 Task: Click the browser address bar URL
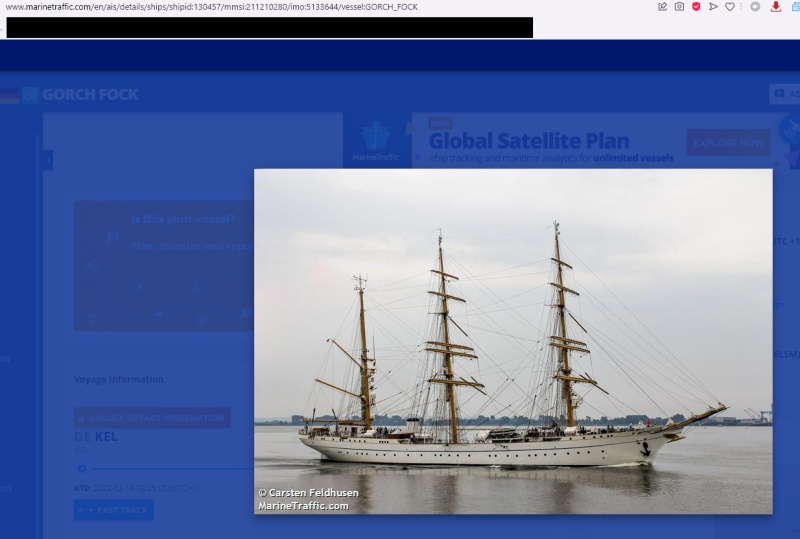(212, 7)
